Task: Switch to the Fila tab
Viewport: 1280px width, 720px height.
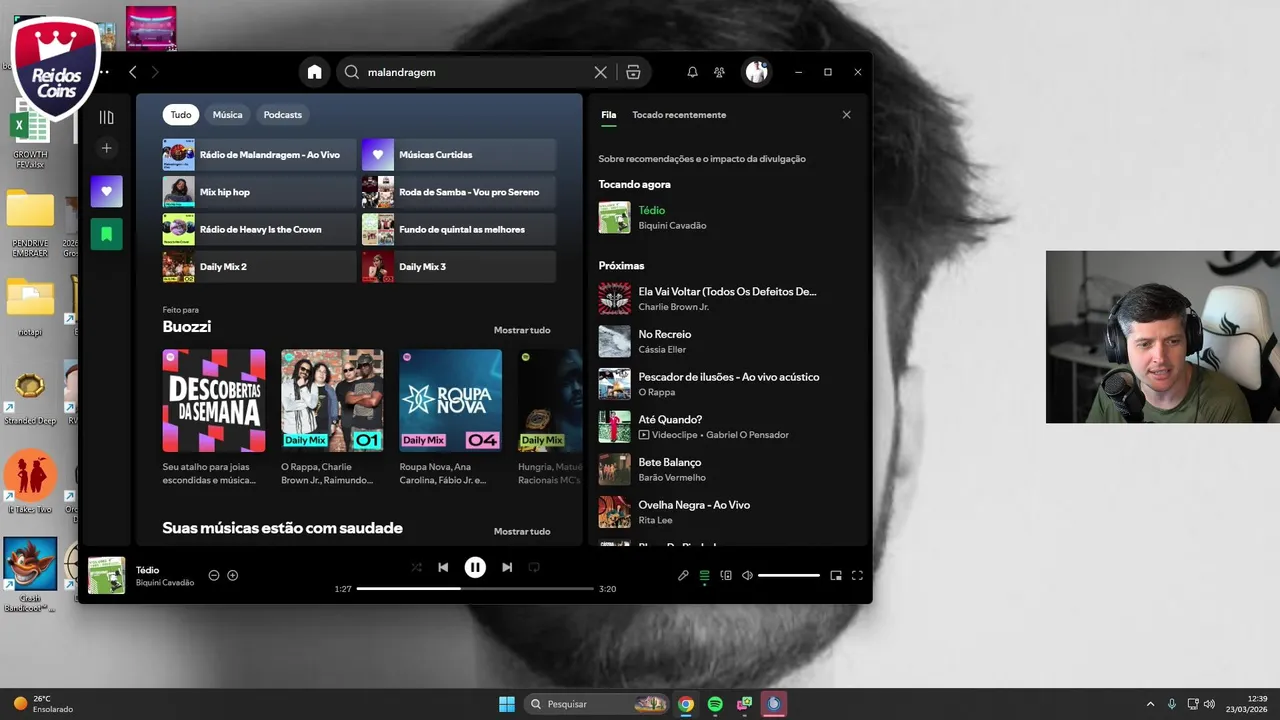Action: tap(608, 114)
